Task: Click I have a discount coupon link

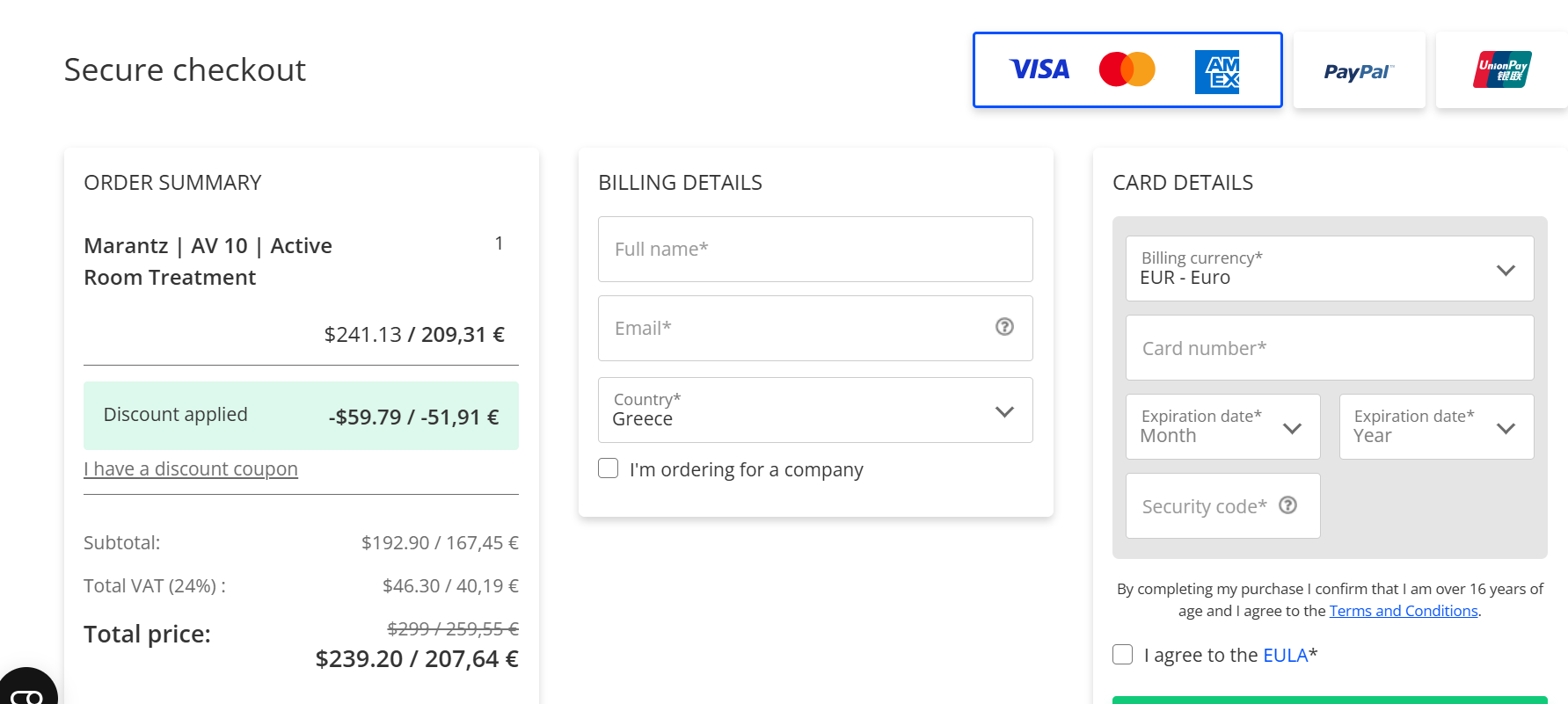Action: pyautogui.click(x=191, y=469)
